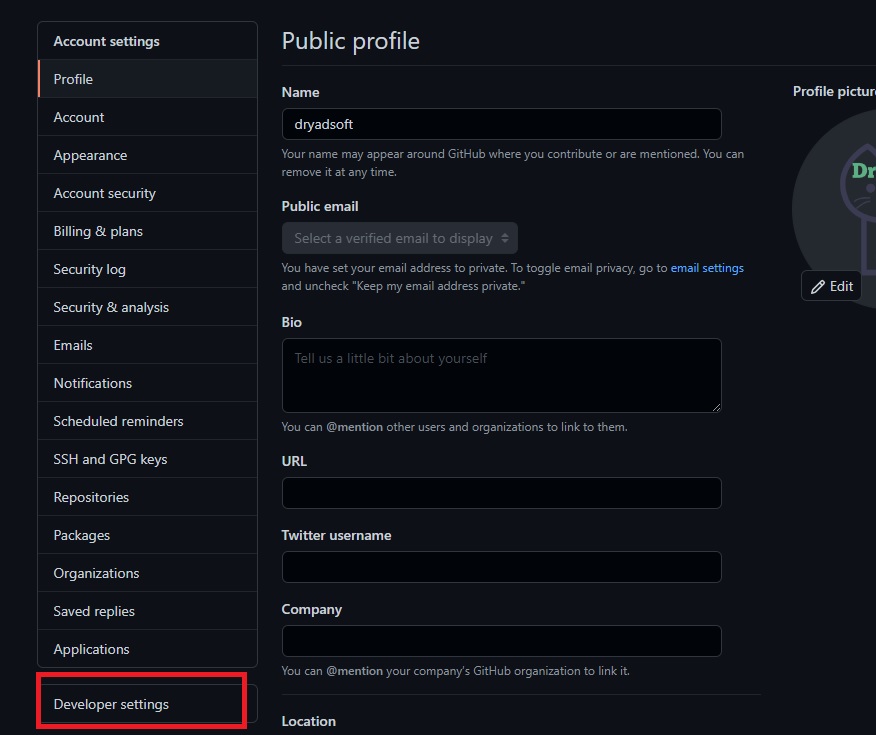Select Organizations in sidebar
This screenshot has width=876, height=735.
(x=147, y=572)
